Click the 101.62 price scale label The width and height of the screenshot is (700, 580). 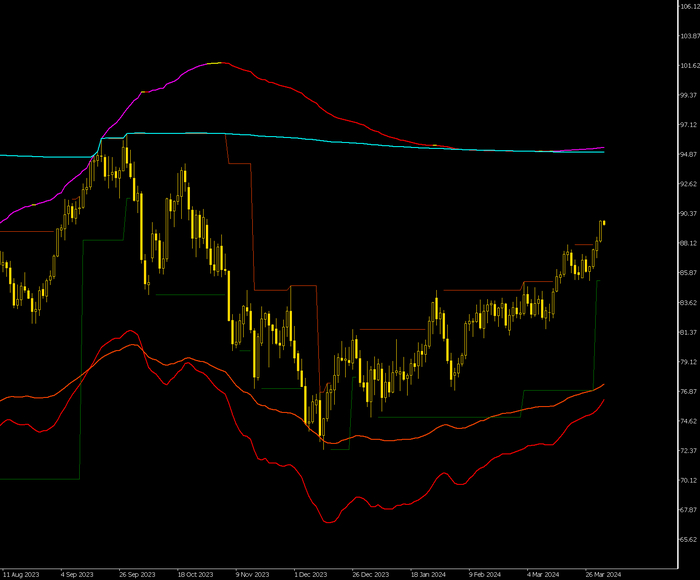click(x=690, y=66)
